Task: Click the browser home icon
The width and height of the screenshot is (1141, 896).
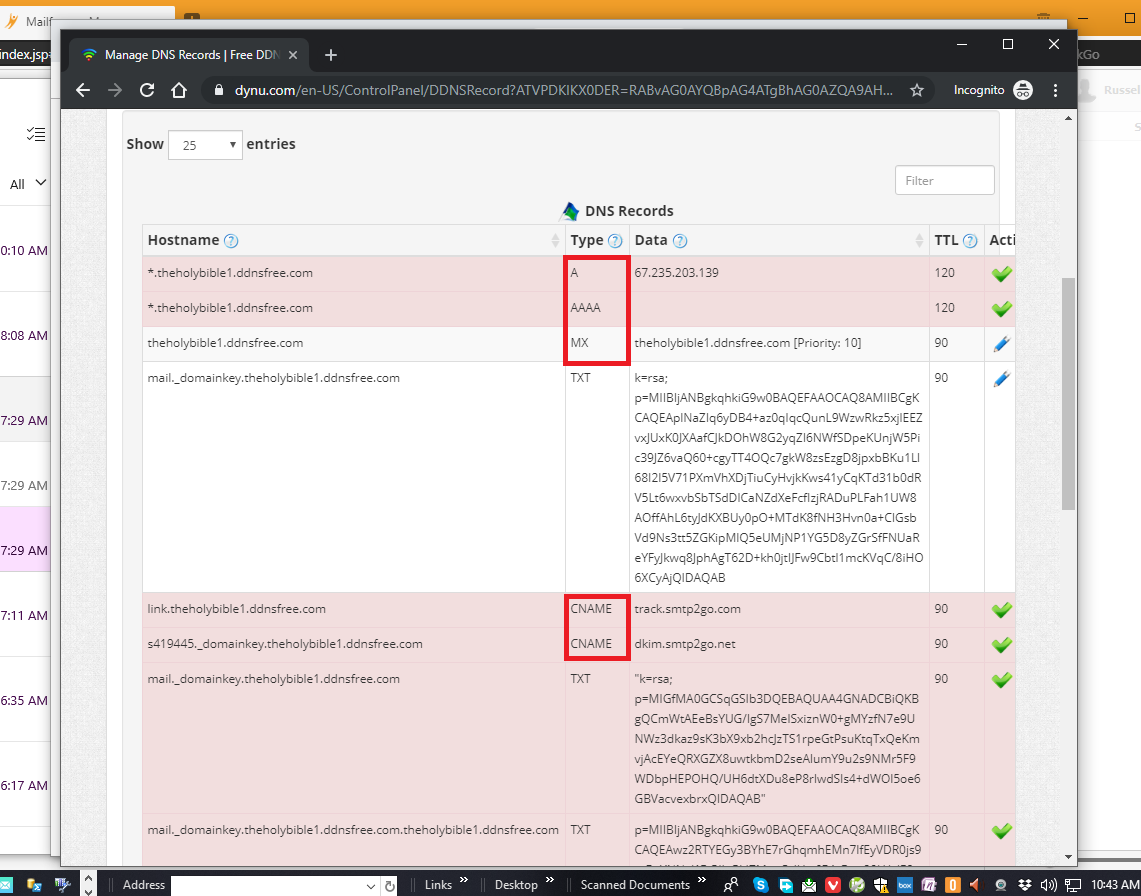Action: [179, 90]
